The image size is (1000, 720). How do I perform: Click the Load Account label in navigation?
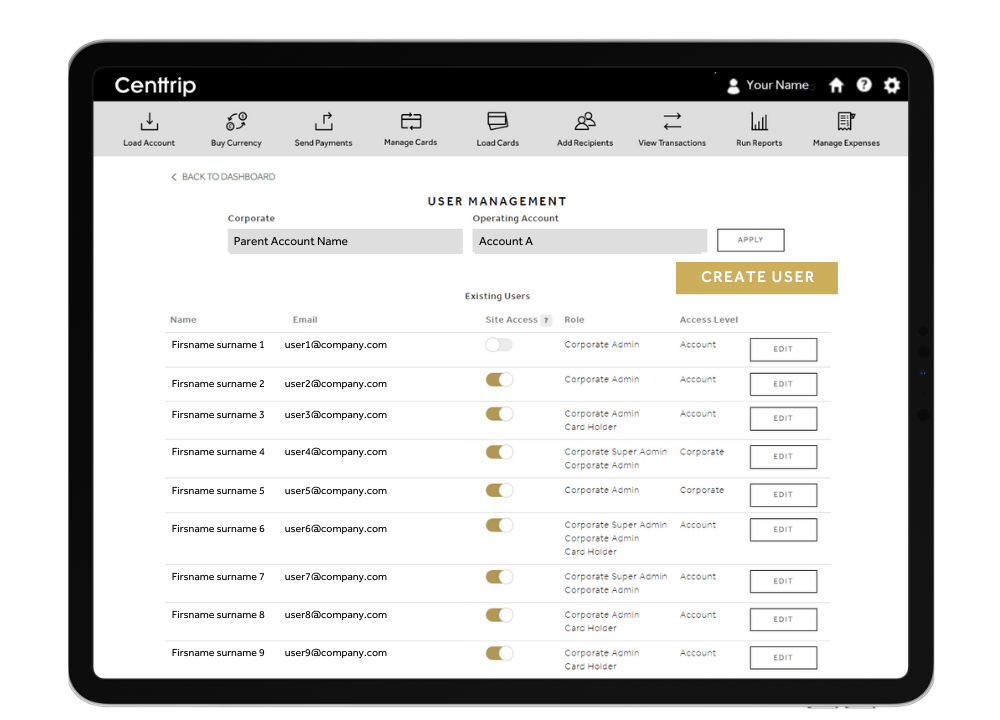tap(149, 143)
